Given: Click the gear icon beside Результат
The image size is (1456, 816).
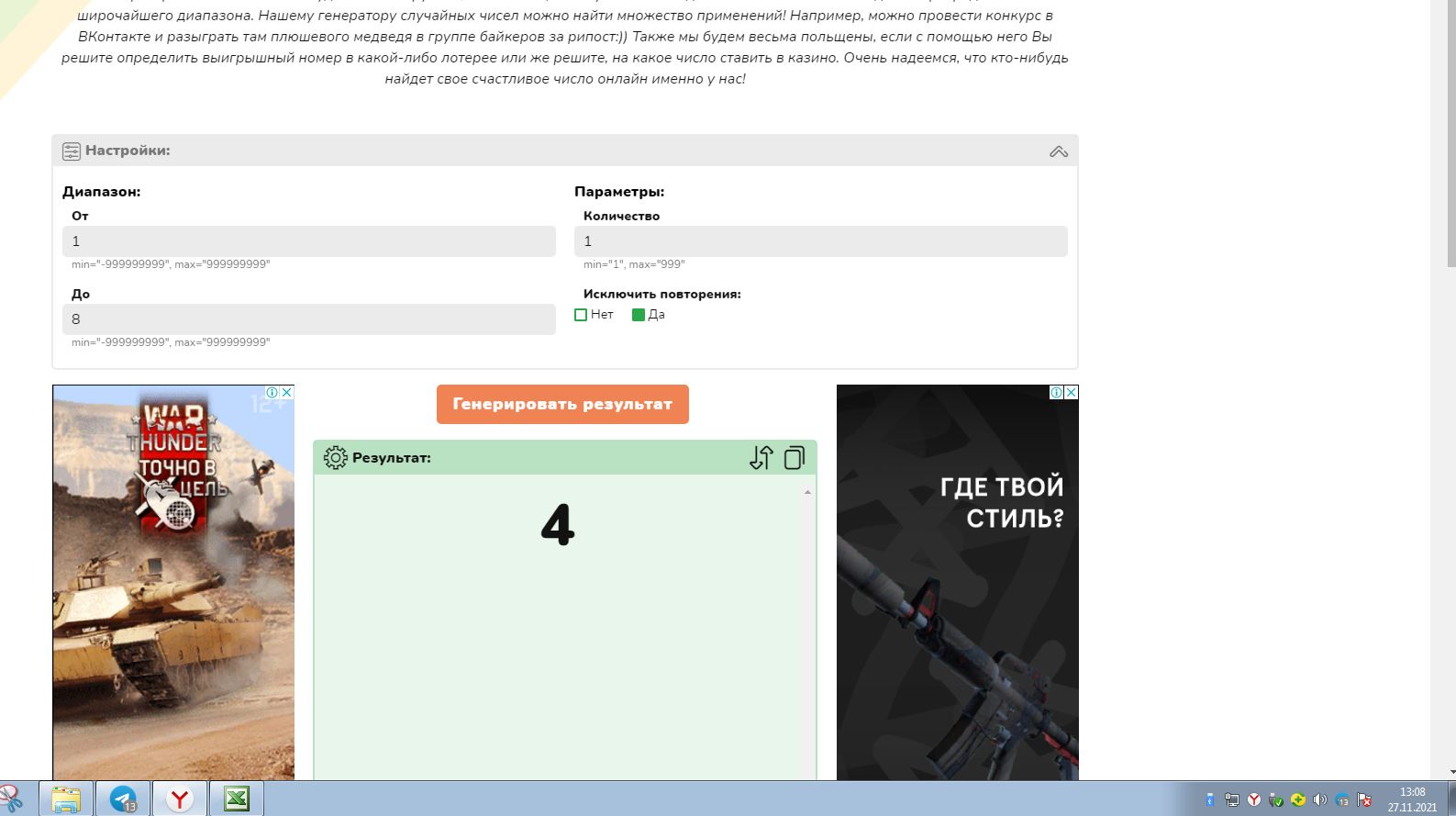Looking at the screenshot, I should (x=336, y=458).
